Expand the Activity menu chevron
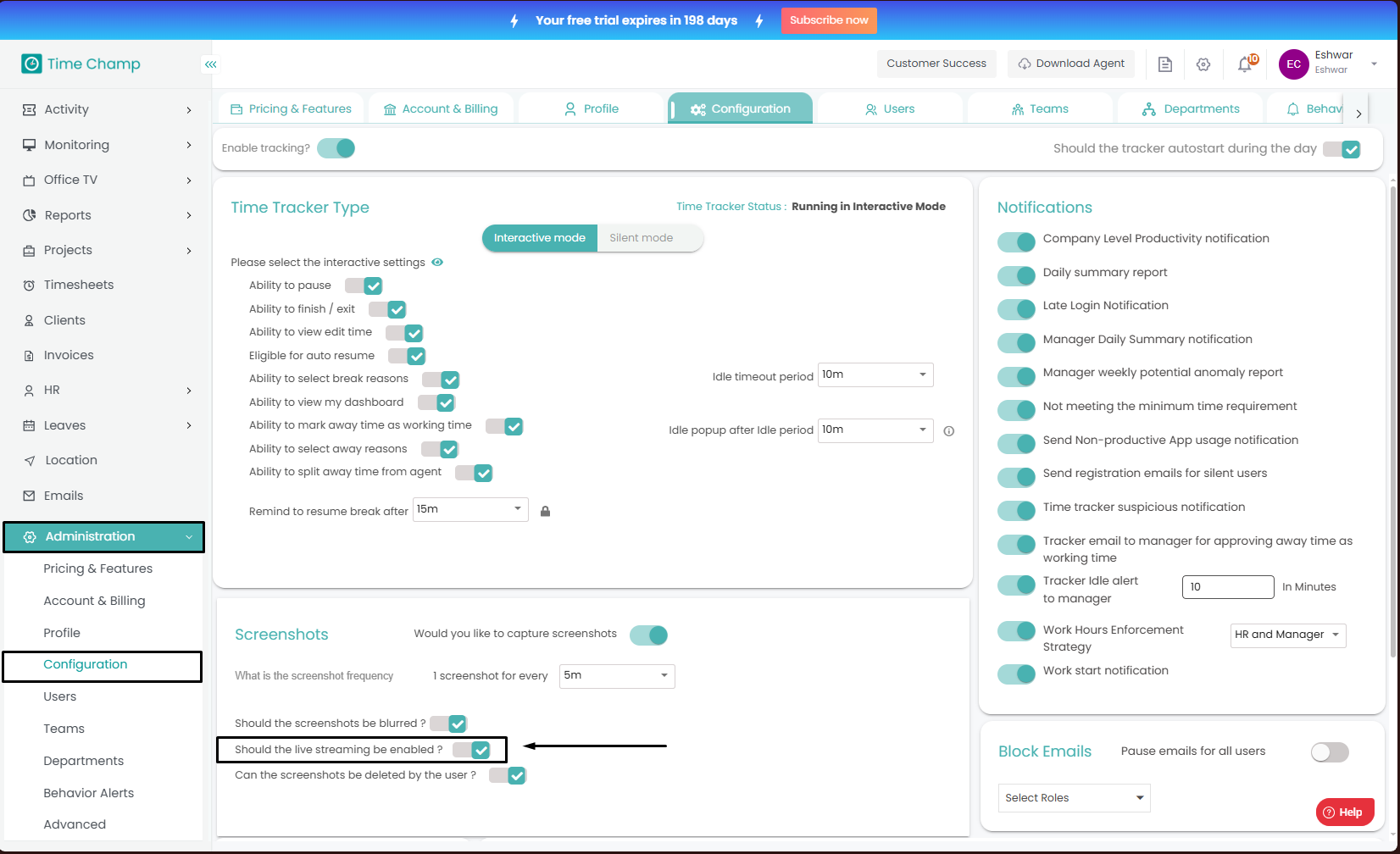This screenshot has width=1400, height=854. (x=189, y=110)
